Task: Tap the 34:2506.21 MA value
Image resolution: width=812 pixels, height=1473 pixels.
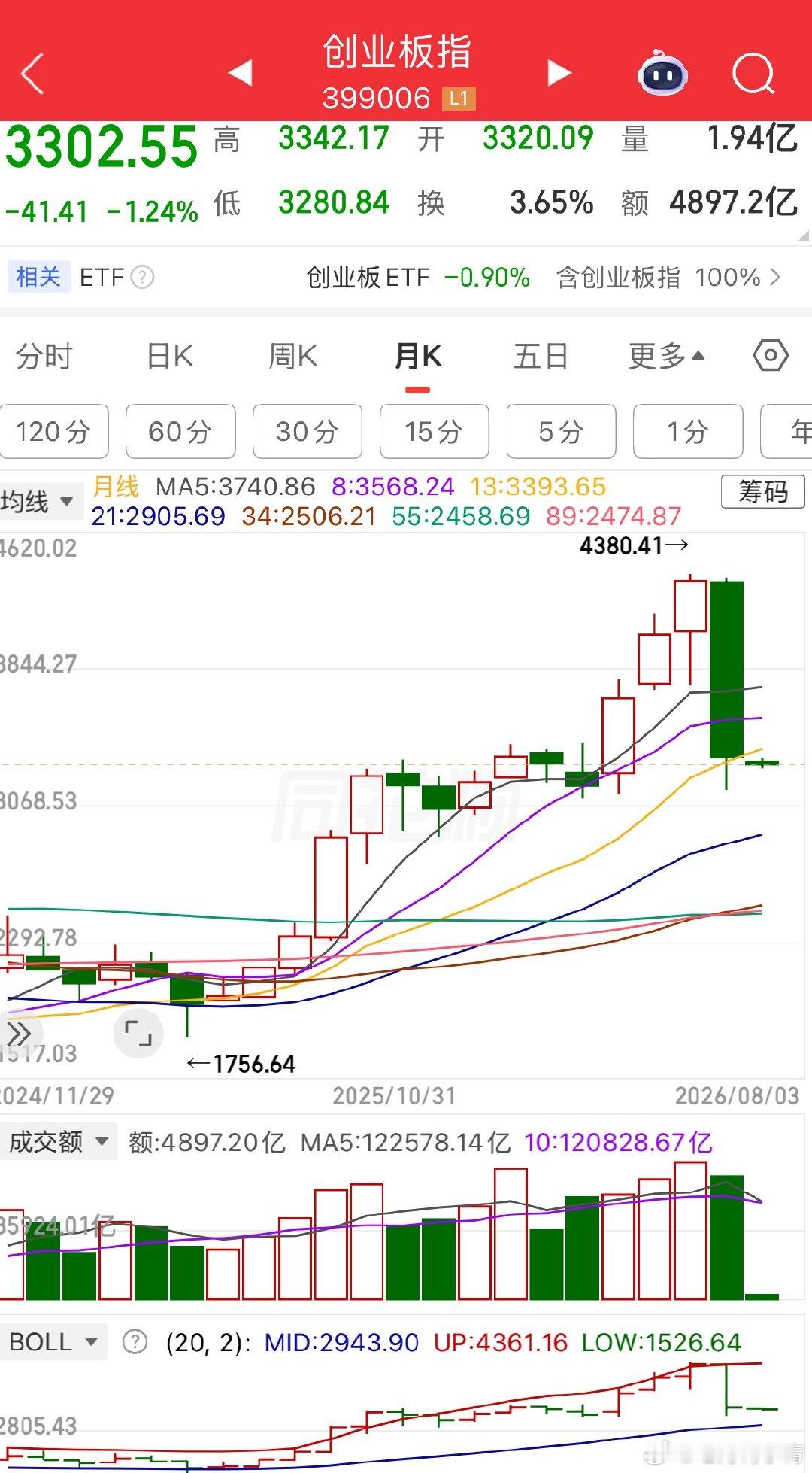Action: 309,516
